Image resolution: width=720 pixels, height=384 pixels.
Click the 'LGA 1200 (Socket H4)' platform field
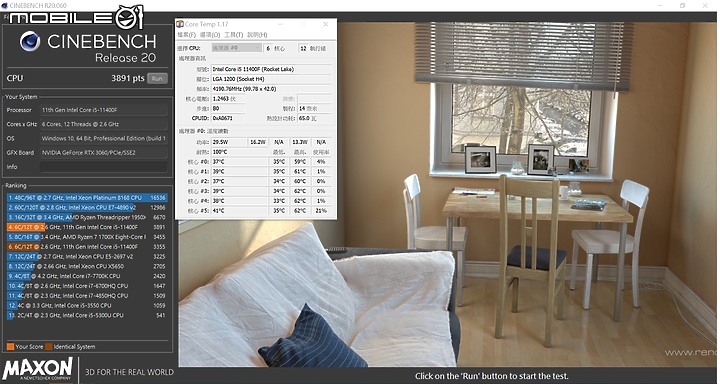271,79
